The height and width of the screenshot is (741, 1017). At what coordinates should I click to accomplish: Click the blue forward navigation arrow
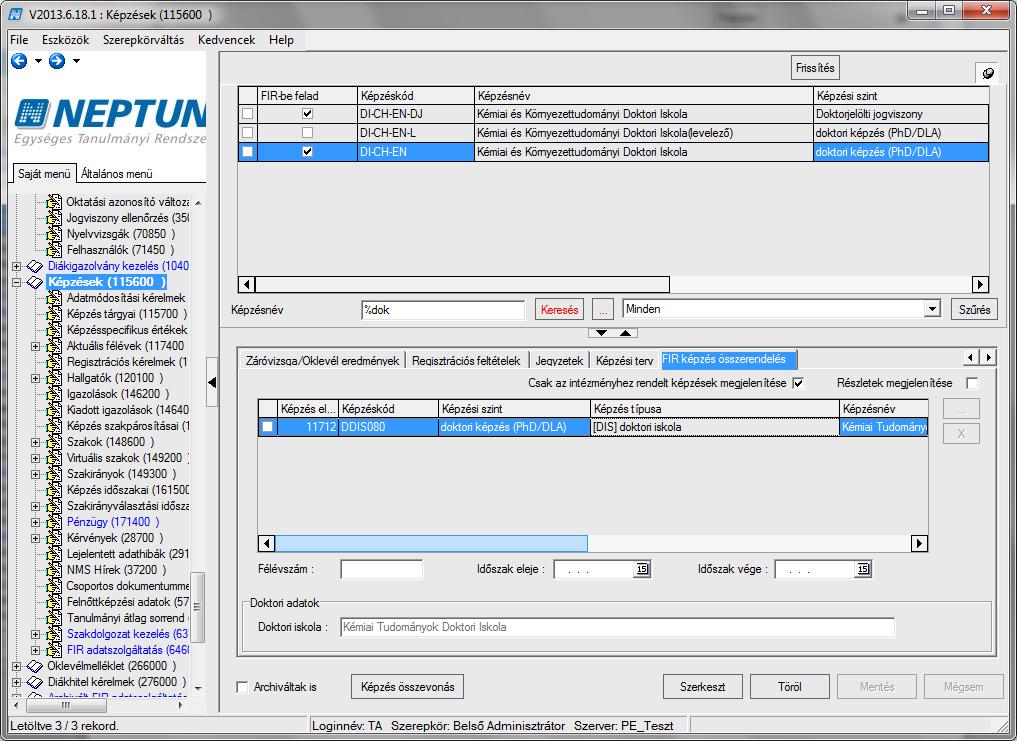pos(57,61)
